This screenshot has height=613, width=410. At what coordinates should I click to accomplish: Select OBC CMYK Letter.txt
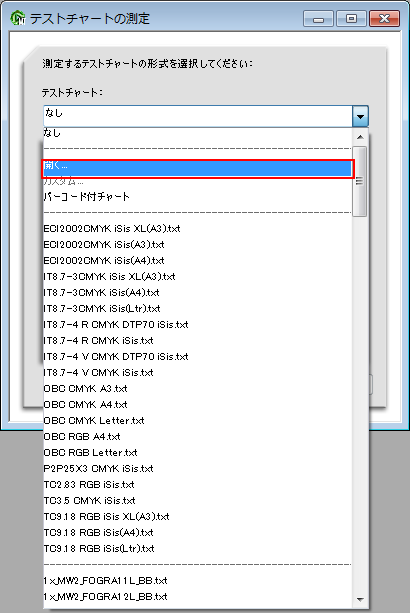tap(197, 421)
